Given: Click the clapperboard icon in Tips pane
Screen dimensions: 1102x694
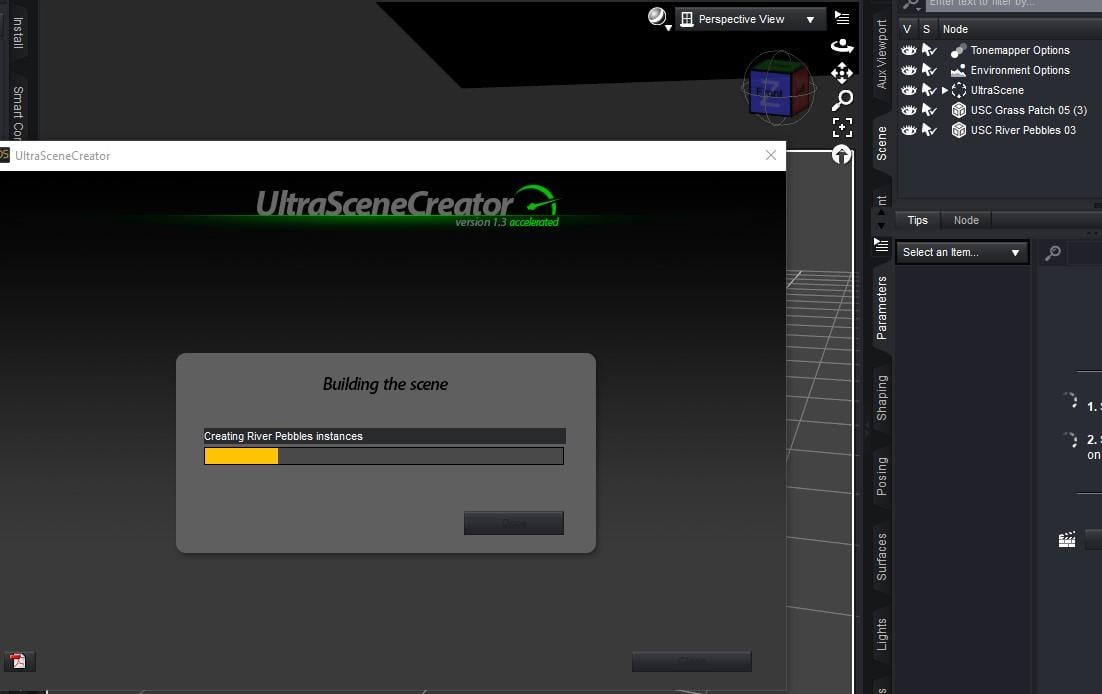Looking at the screenshot, I should pos(1067,539).
